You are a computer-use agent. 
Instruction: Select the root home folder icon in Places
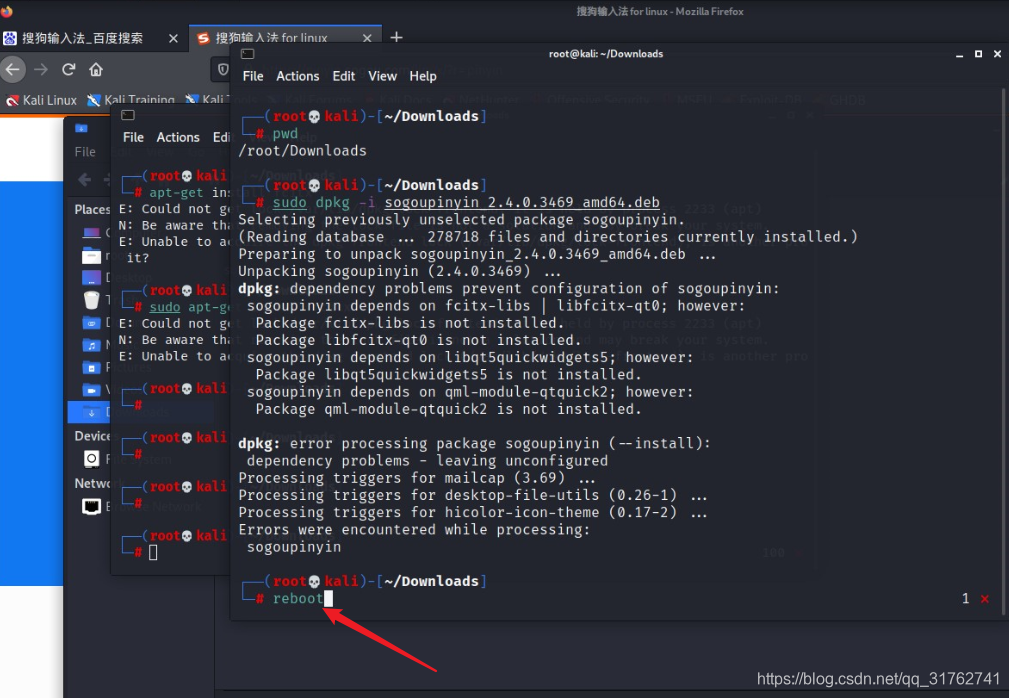(x=91, y=257)
